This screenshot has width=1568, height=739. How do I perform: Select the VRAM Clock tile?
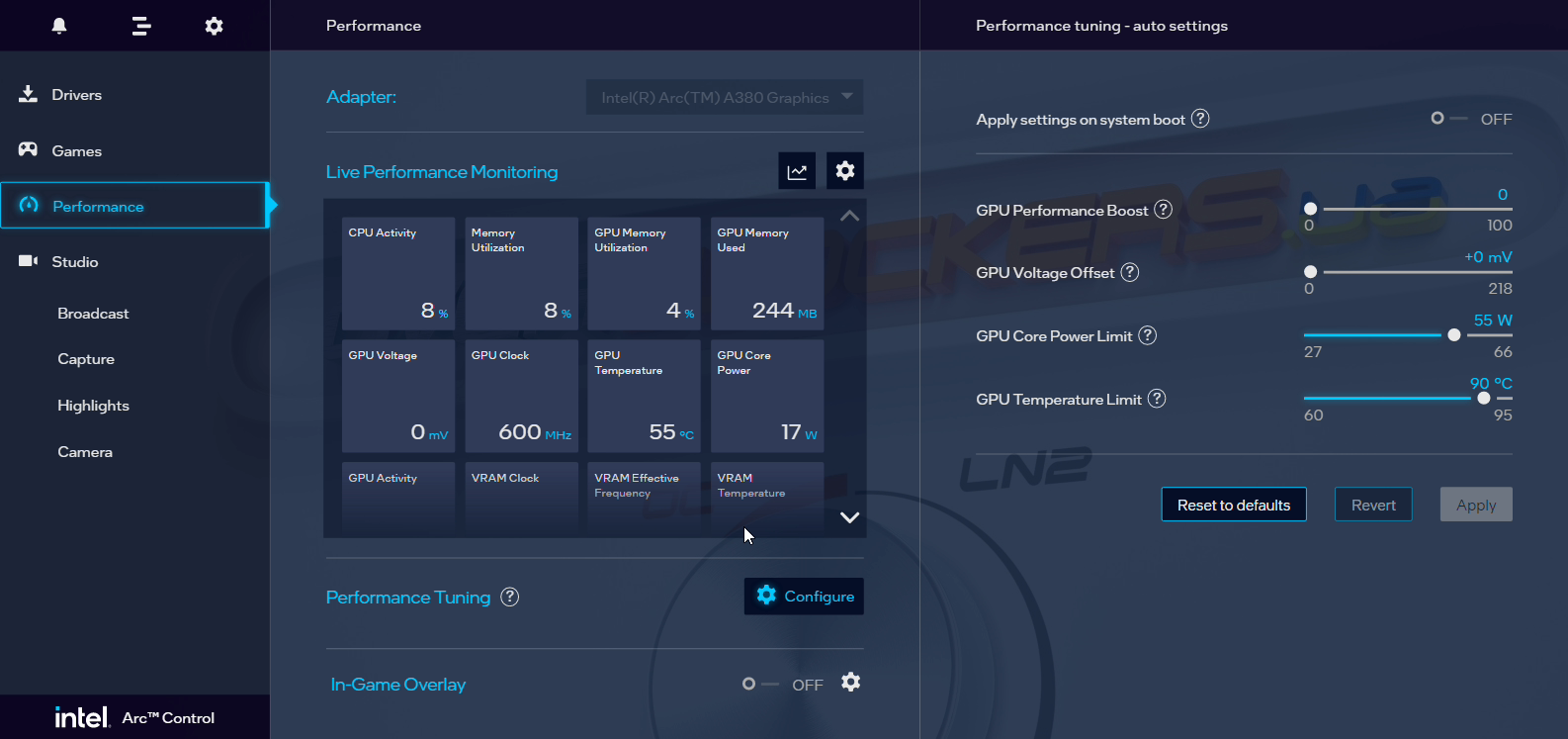(521, 500)
